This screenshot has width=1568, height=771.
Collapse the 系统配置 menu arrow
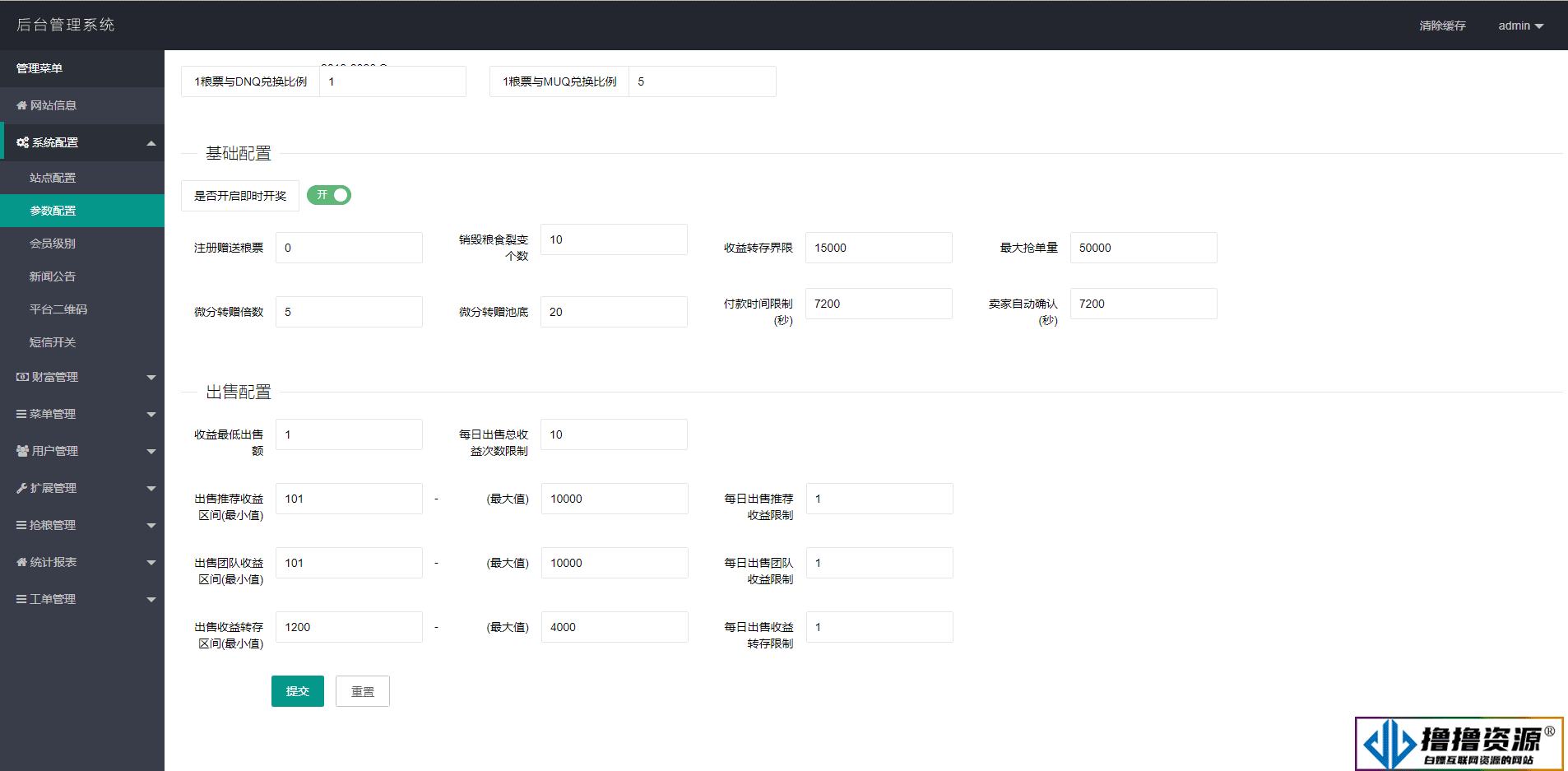(x=151, y=143)
